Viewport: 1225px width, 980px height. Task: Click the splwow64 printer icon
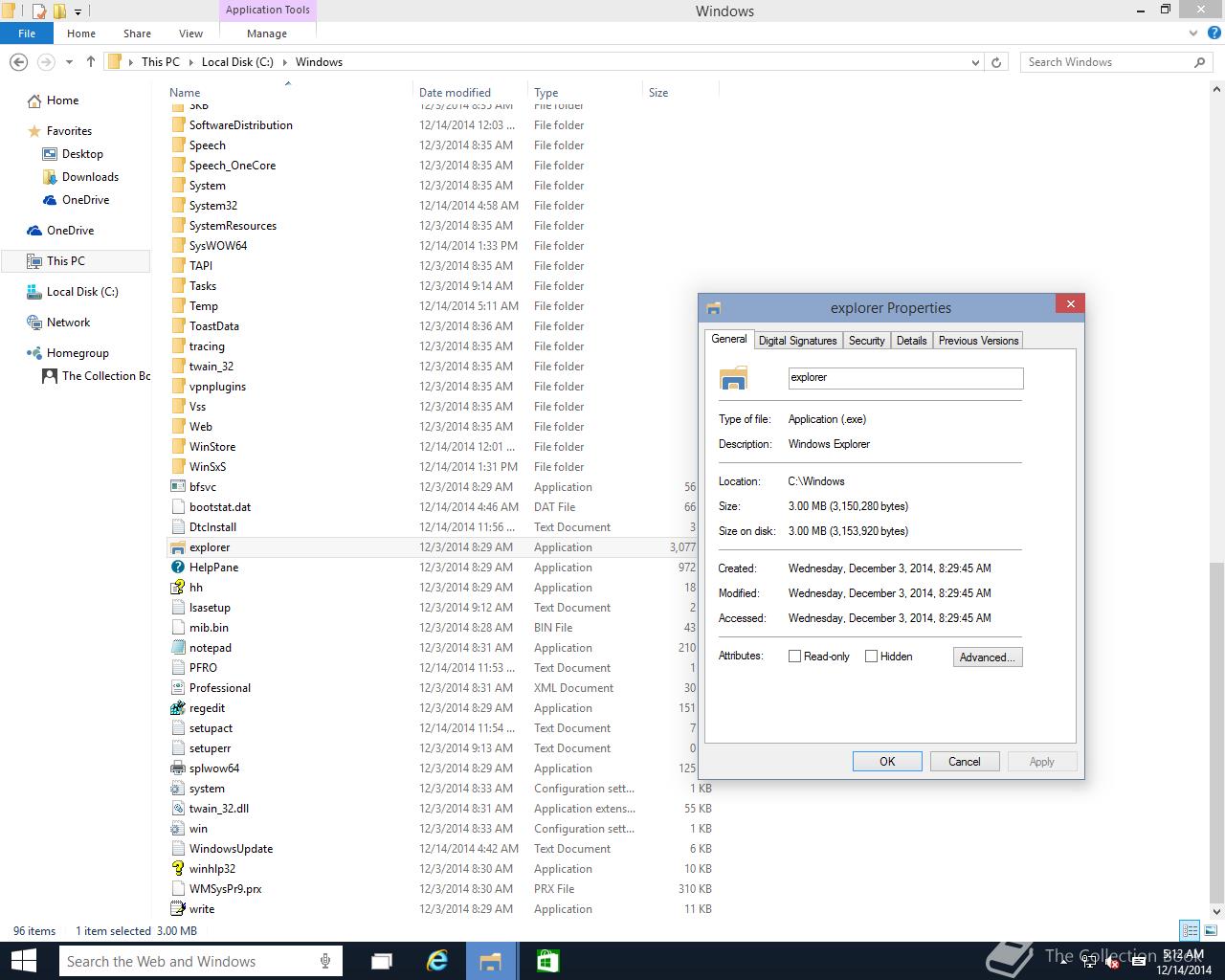tap(177, 768)
